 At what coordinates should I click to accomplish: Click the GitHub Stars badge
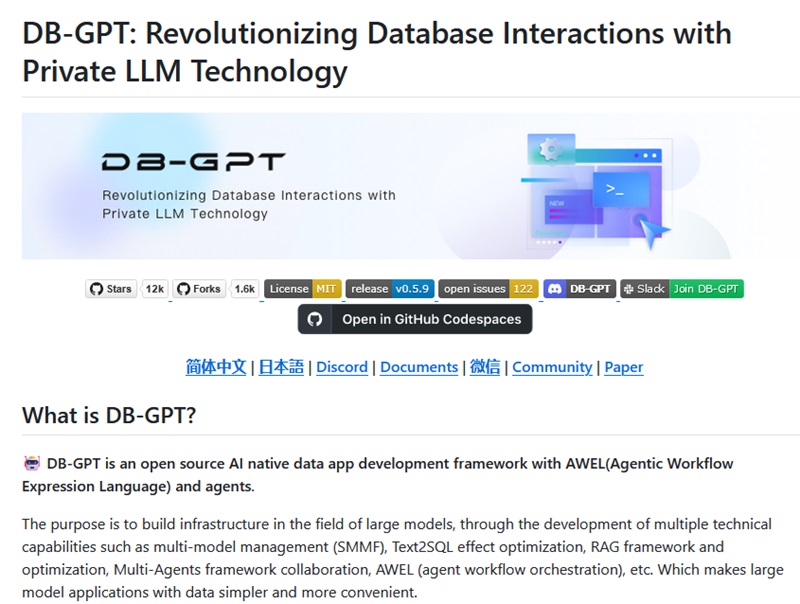pyautogui.click(x=111, y=289)
